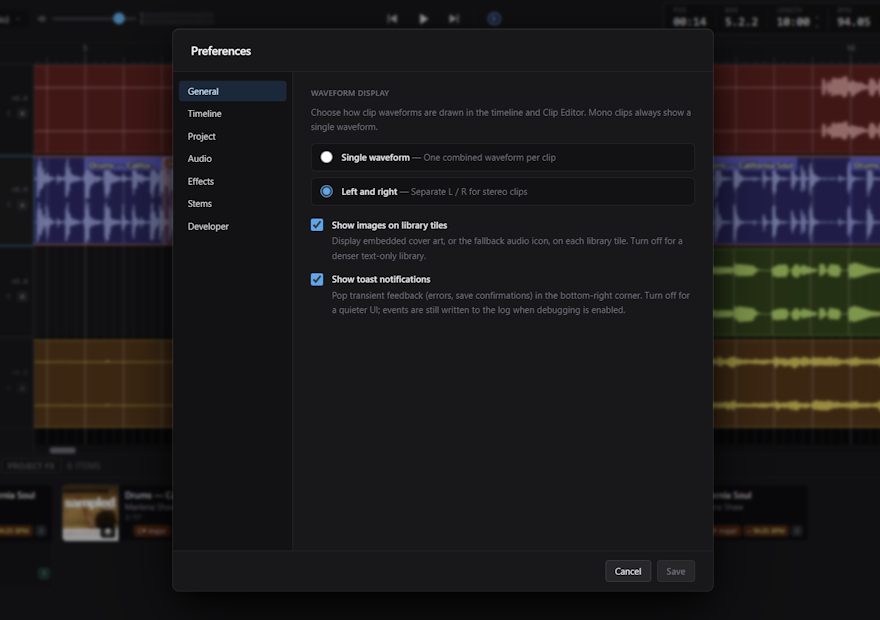Select the Single waveform radio option
880x620 pixels.
[326, 157]
